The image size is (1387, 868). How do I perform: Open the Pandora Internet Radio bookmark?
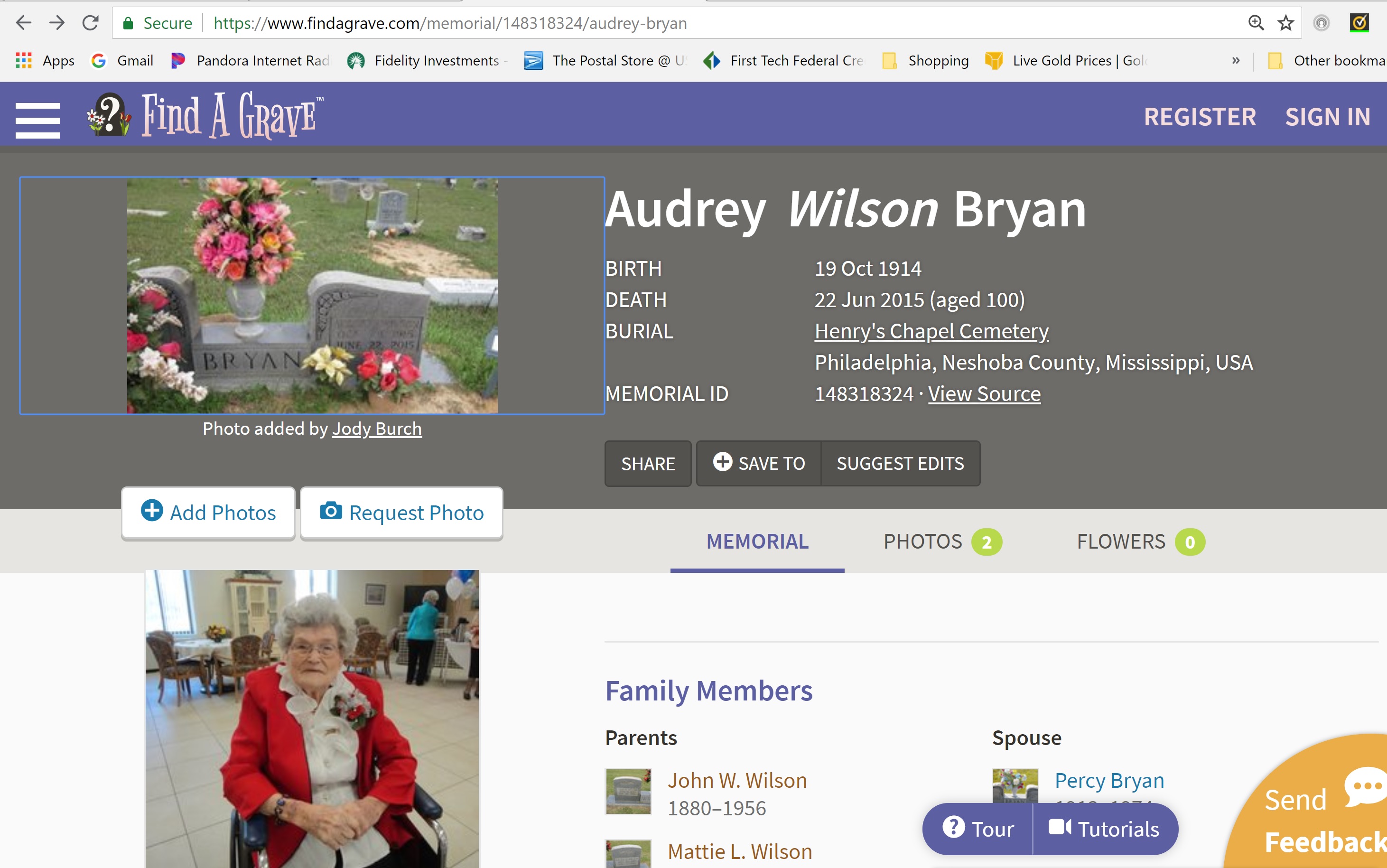[250, 60]
